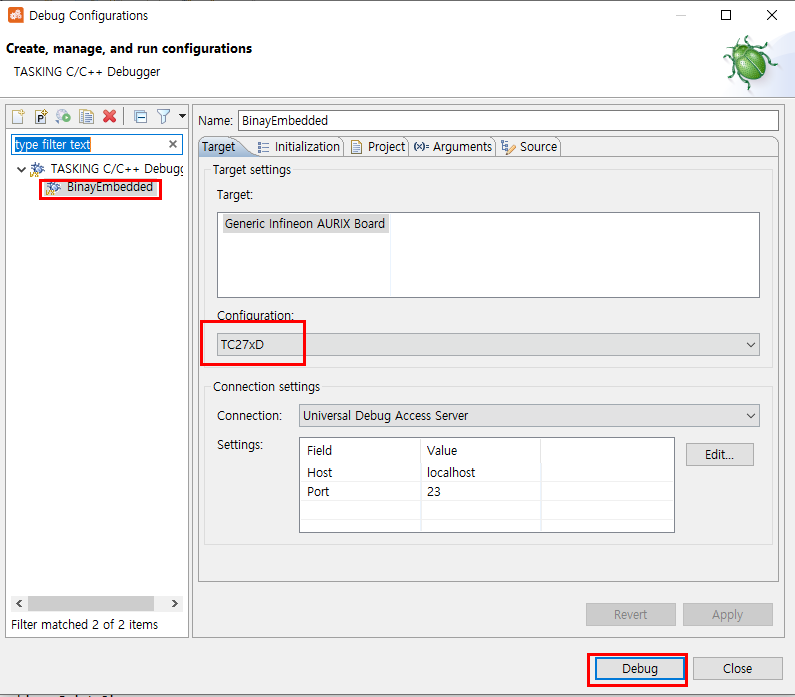Click the Field column header
The height and width of the screenshot is (697, 795).
[x=360, y=450]
